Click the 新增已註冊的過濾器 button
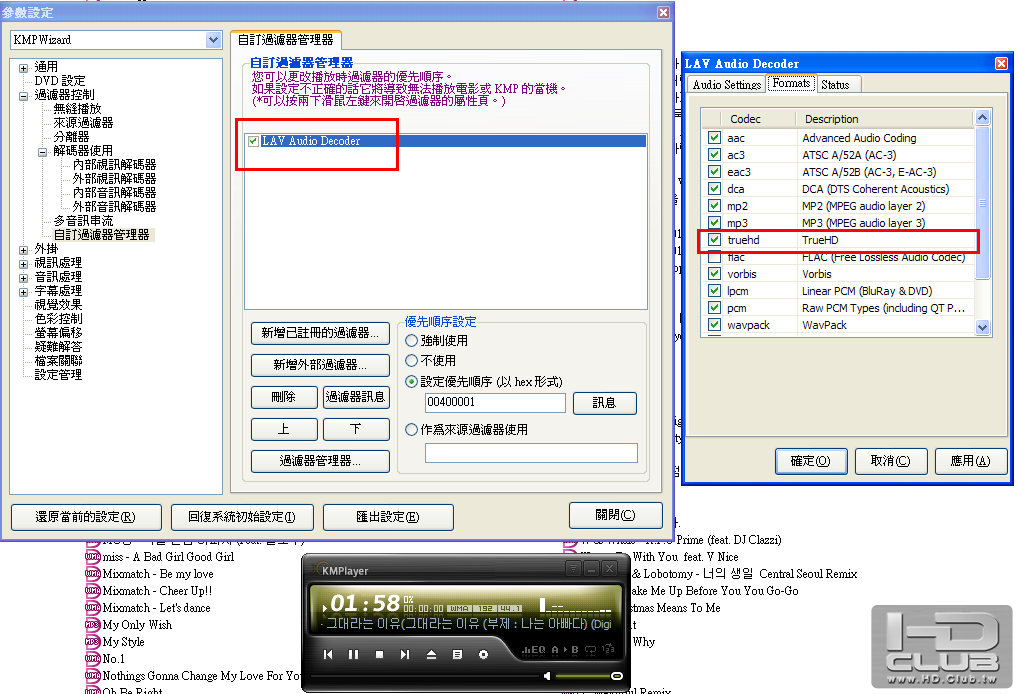This screenshot has width=1018, height=694. [x=320, y=333]
